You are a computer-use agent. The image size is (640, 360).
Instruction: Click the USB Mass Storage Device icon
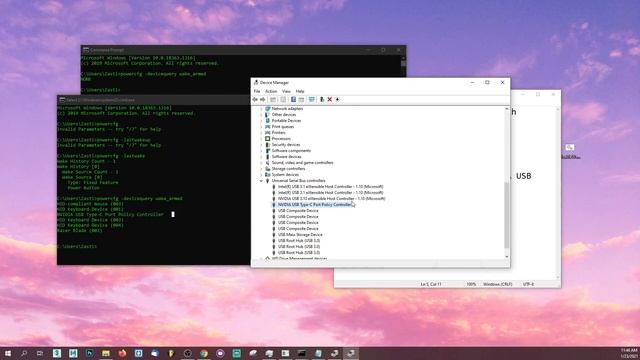click(274, 235)
